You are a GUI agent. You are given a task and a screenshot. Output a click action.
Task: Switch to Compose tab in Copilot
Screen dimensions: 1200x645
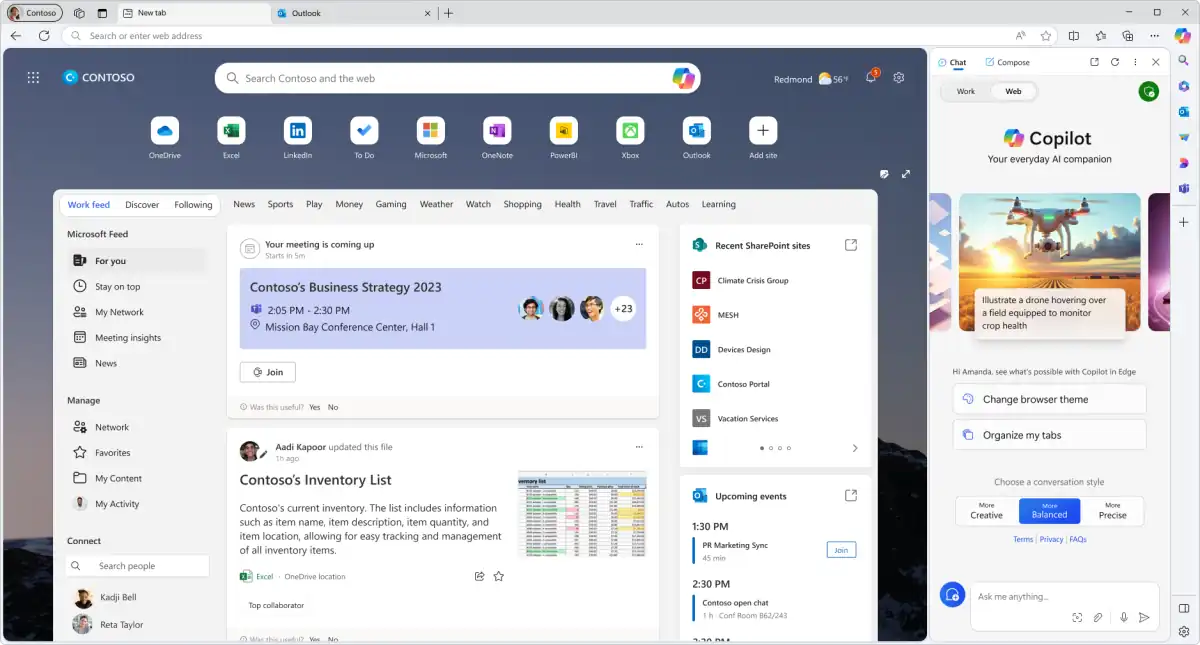click(1007, 62)
